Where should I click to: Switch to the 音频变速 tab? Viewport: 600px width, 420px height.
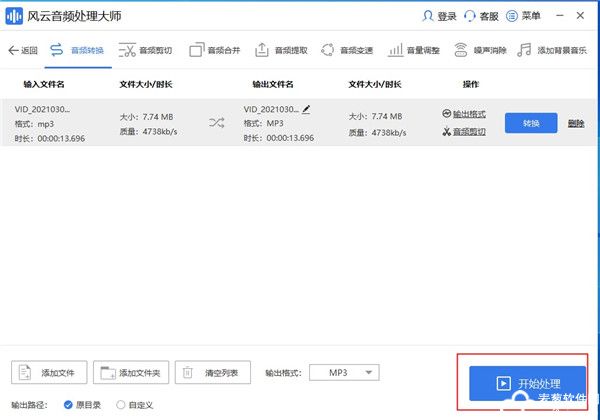click(347, 50)
